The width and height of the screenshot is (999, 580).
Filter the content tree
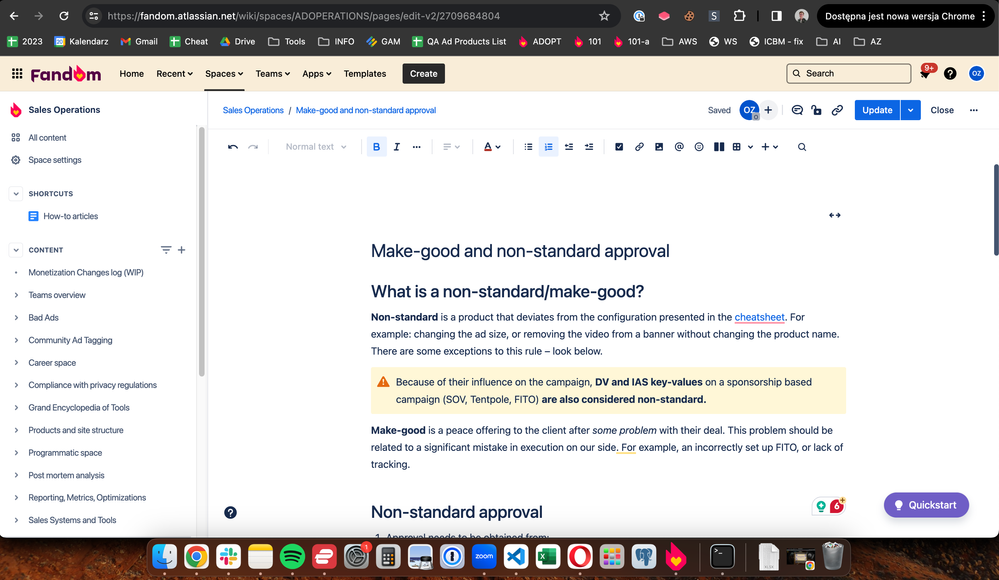click(166, 250)
